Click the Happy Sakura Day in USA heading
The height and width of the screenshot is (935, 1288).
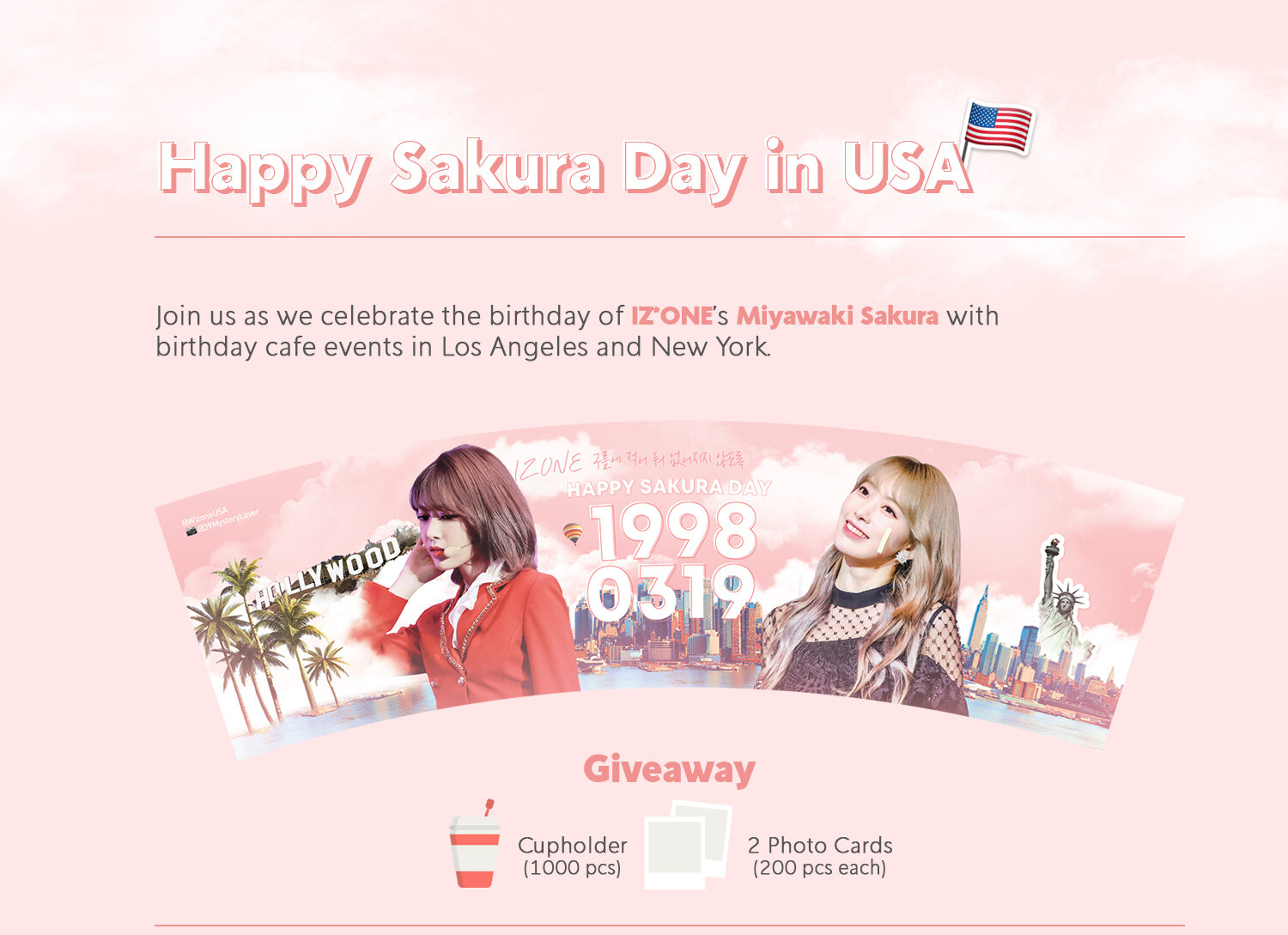pos(565,170)
